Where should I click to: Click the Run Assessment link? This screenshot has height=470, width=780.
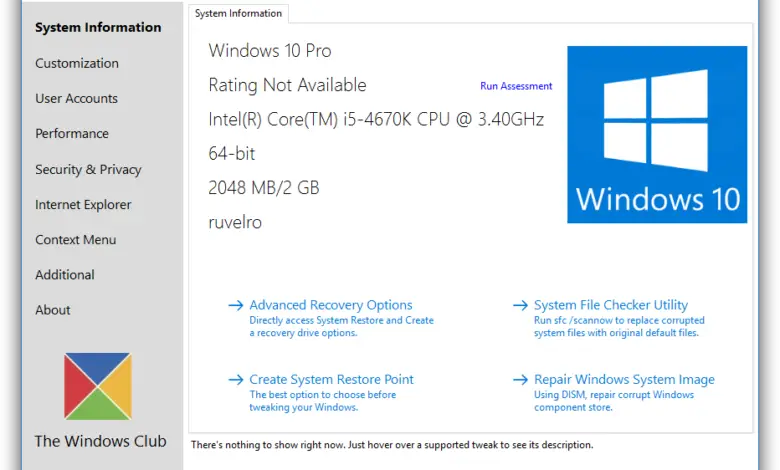(516, 87)
